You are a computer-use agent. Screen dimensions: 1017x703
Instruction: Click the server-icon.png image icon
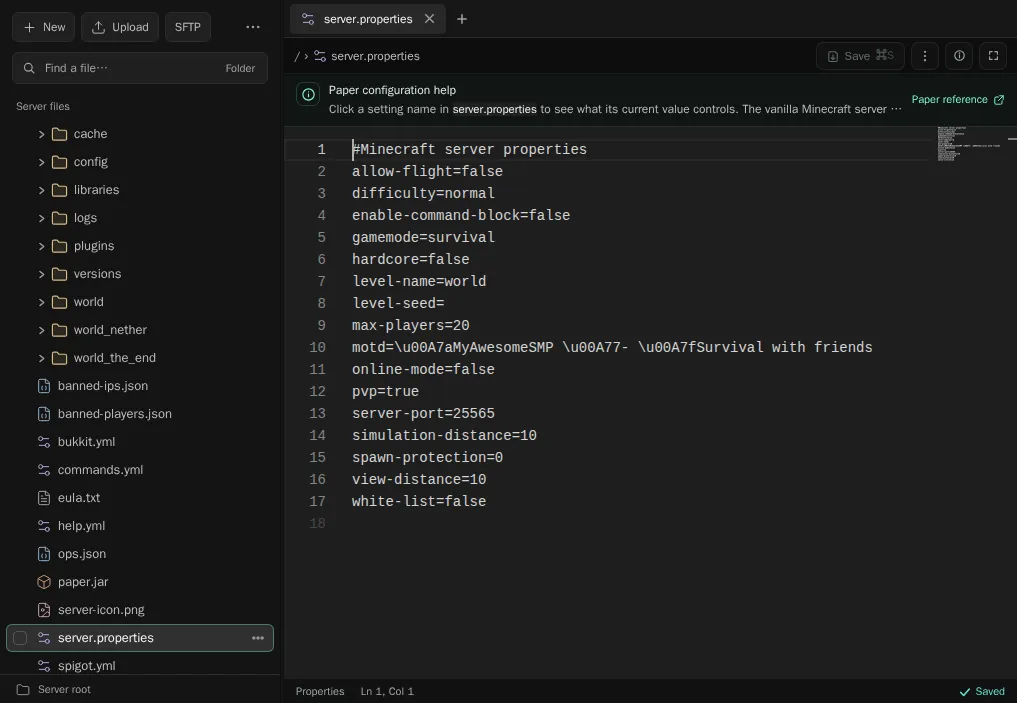click(x=43, y=610)
